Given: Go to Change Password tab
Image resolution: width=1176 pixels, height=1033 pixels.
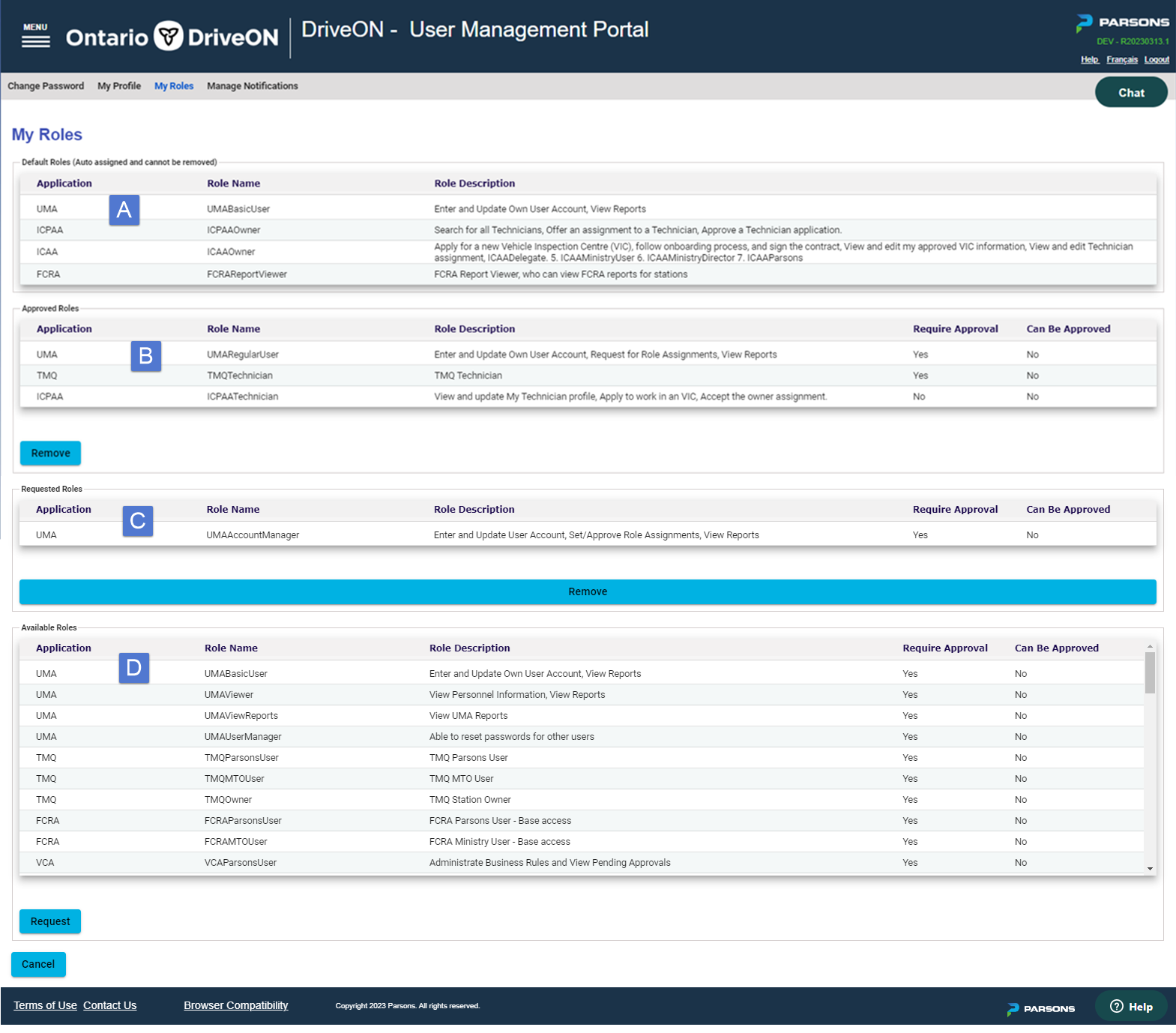Looking at the screenshot, I should (46, 86).
